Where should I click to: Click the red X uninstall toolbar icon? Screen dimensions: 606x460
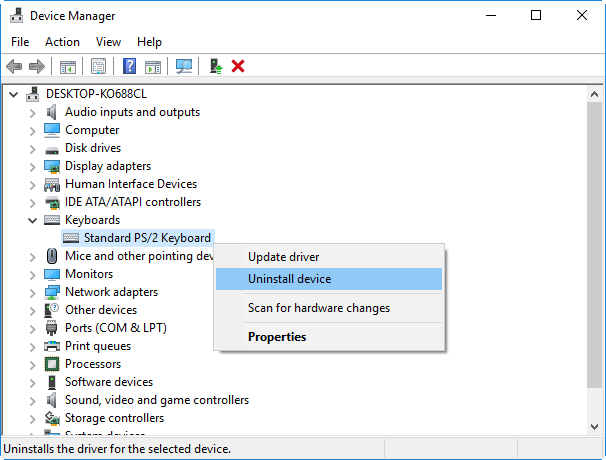point(238,66)
